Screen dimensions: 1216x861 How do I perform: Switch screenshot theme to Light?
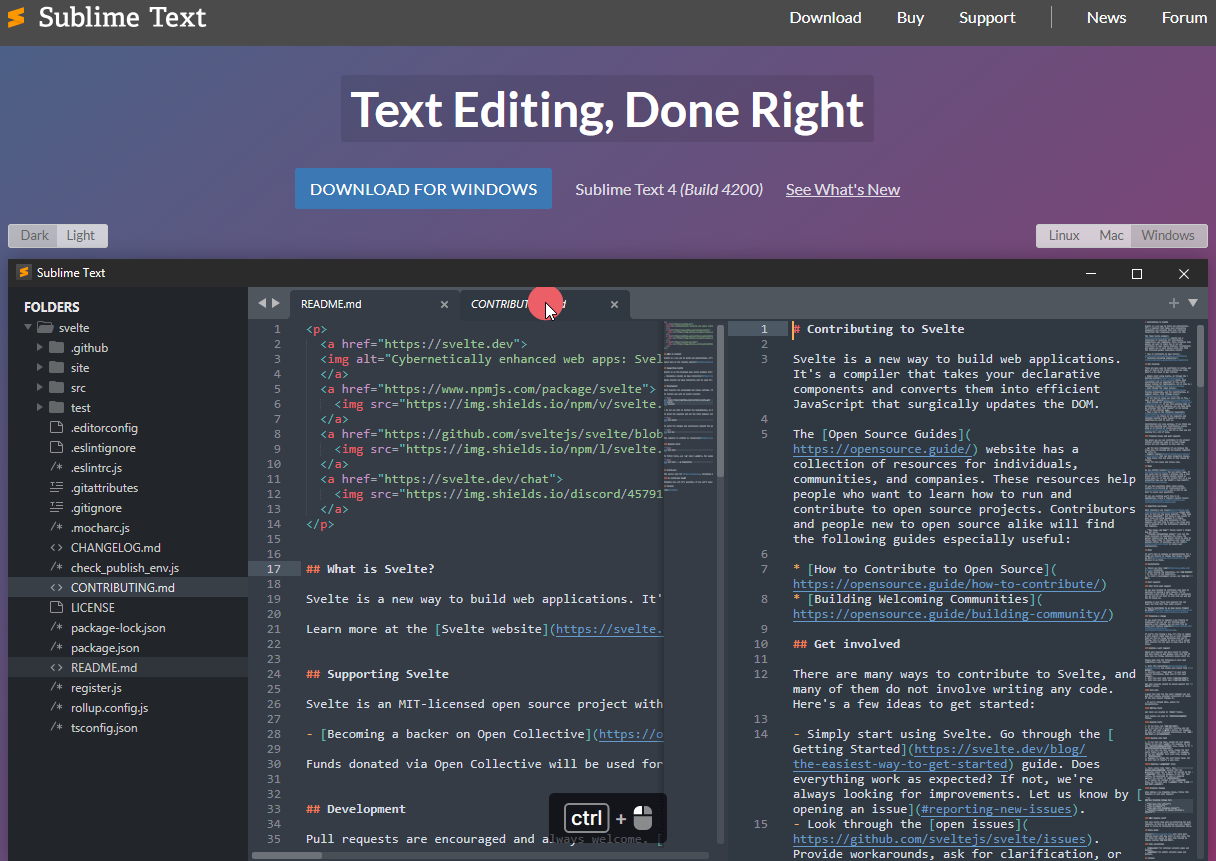81,236
